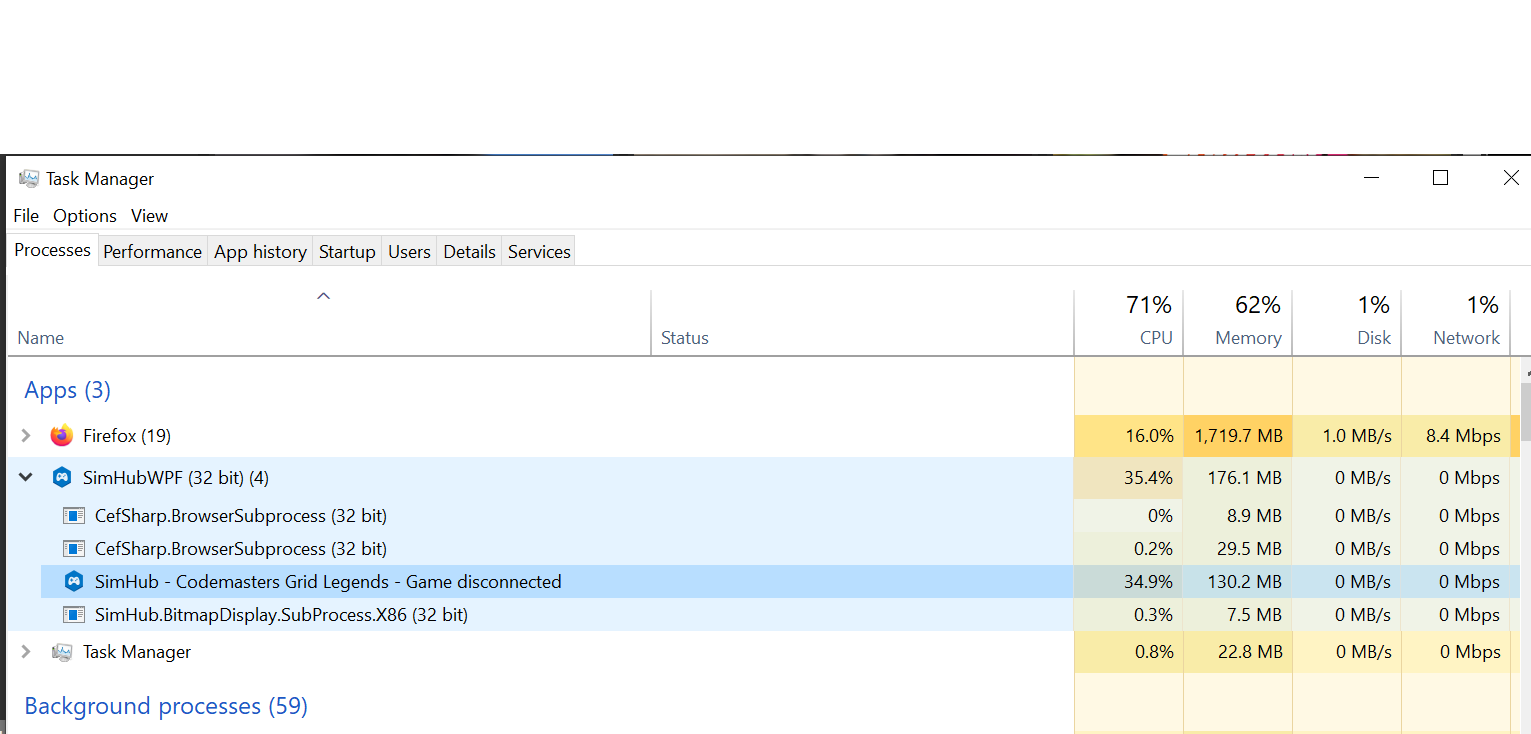Click the second CefSharp.BrowserSubprocess icon

[74, 548]
